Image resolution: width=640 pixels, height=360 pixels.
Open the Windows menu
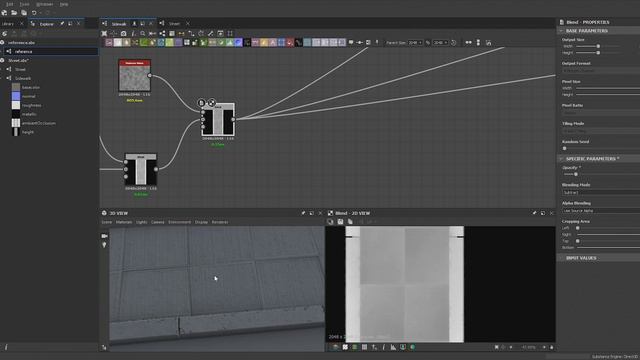(44, 4)
